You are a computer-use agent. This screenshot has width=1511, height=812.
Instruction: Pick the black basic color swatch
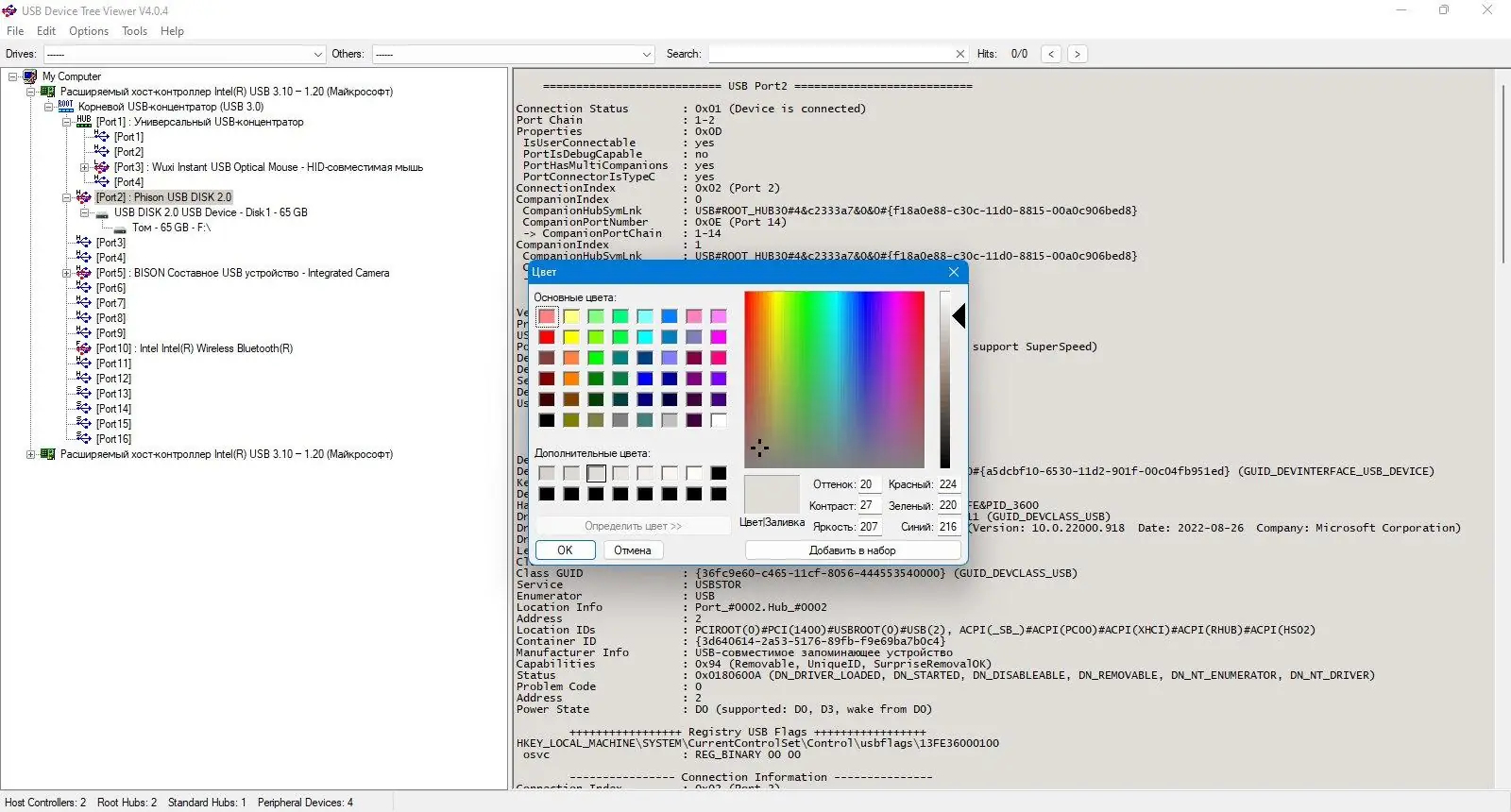pos(547,420)
